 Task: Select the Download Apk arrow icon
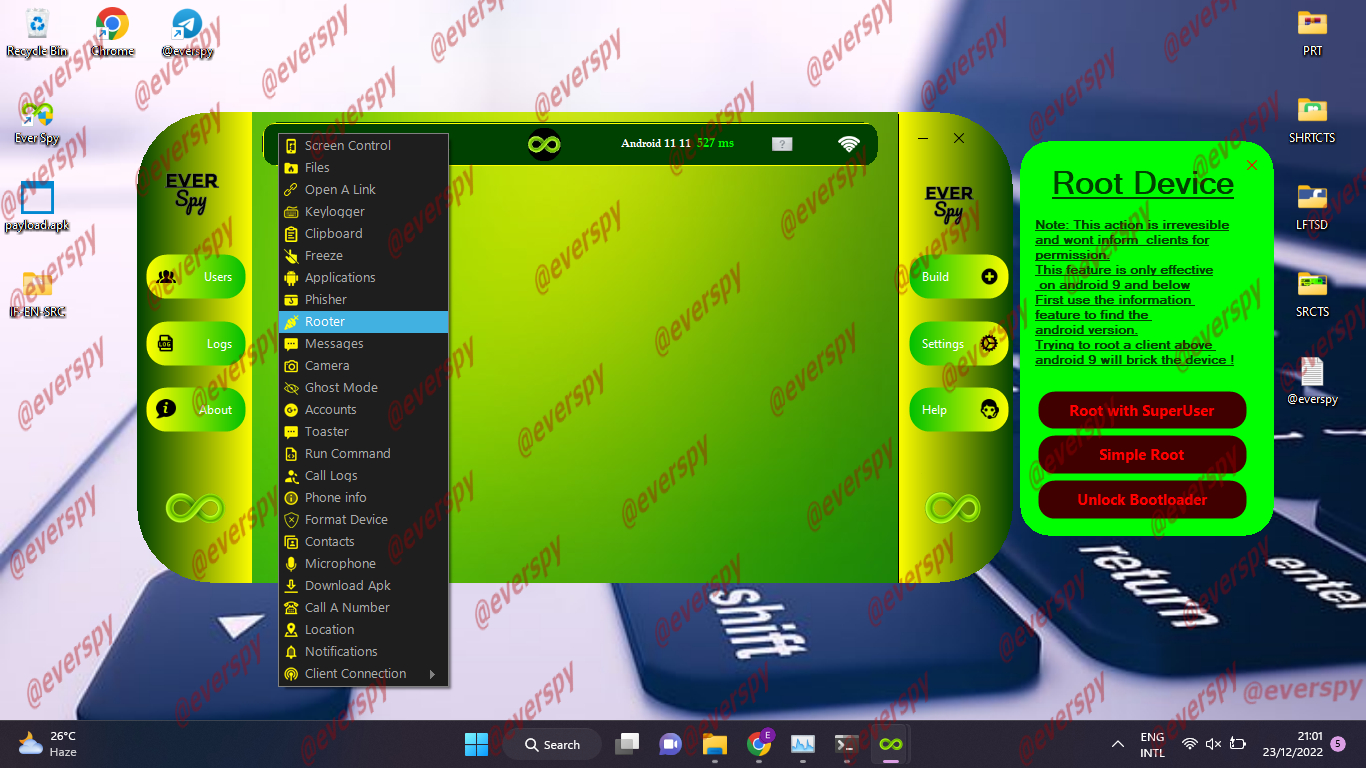pos(291,586)
